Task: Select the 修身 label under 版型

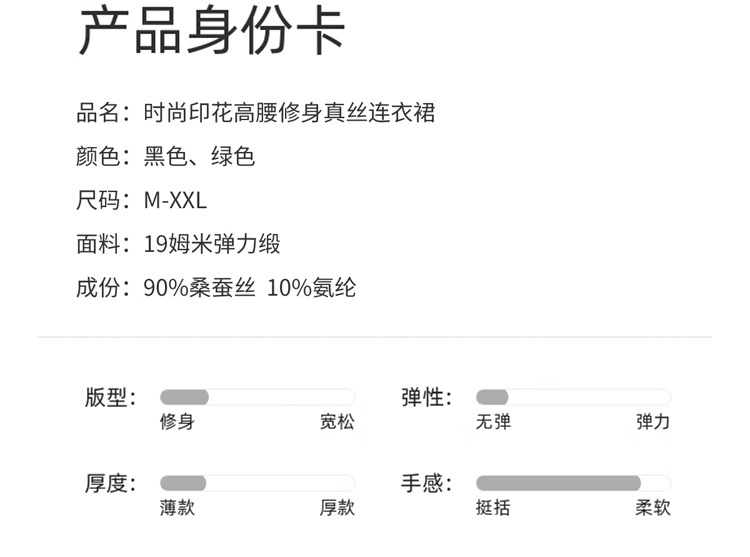Action: pyautogui.click(x=177, y=422)
